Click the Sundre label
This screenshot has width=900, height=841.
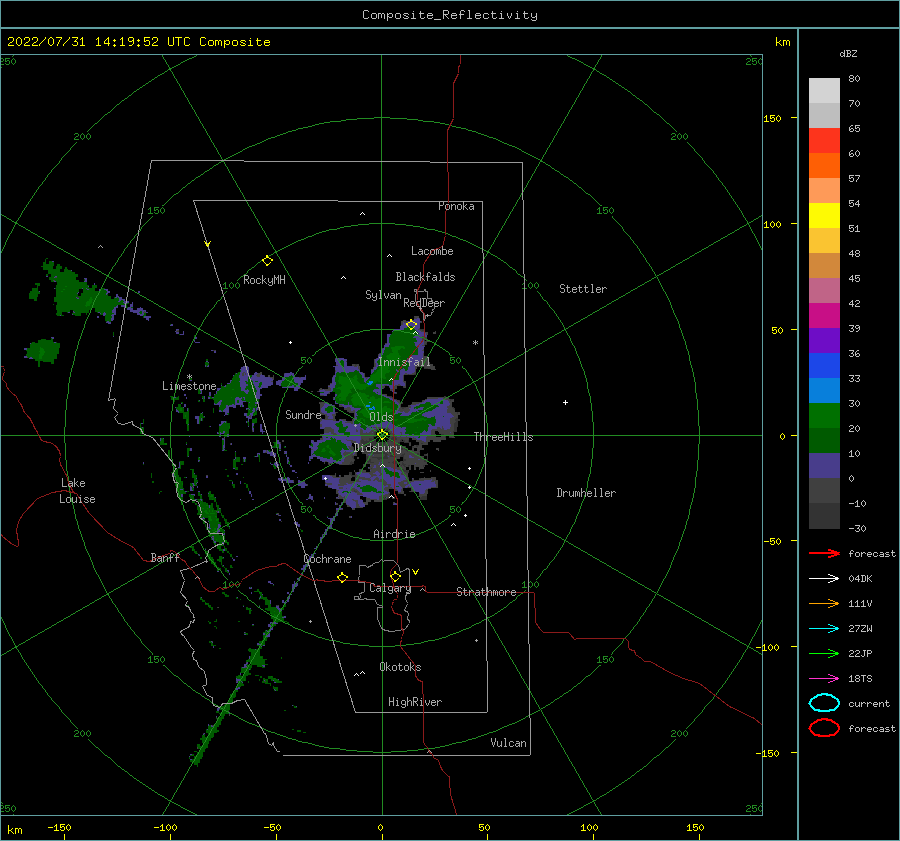coord(303,414)
